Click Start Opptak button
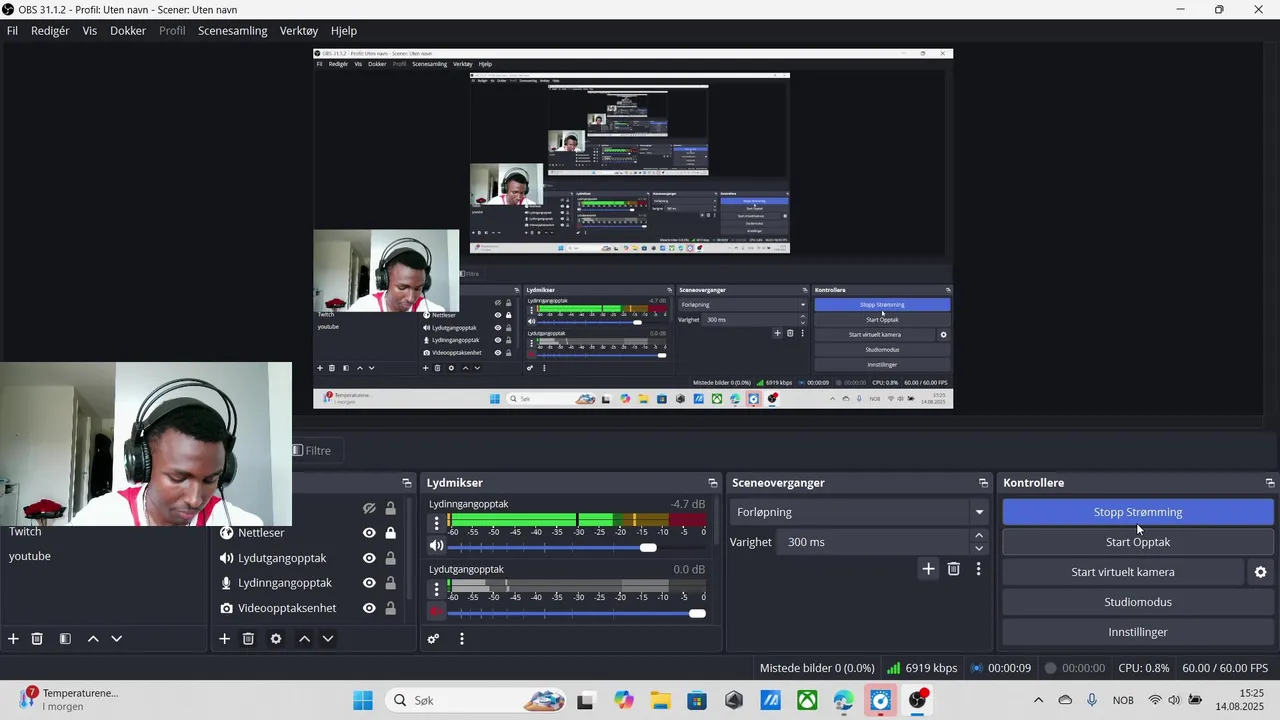Viewport: 1280px width, 720px height. [1138, 542]
